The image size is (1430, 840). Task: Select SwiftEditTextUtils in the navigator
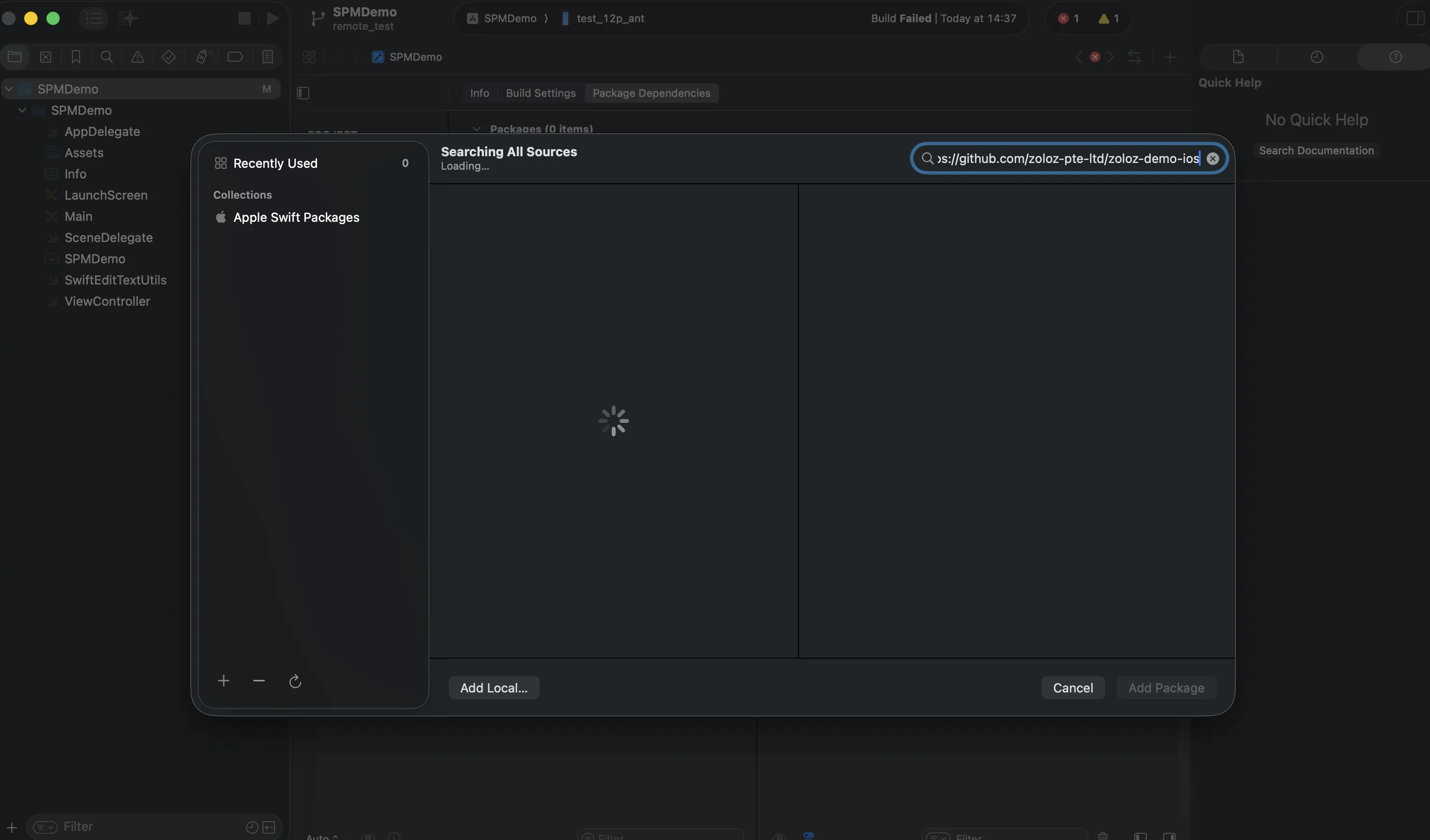(115, 280)
